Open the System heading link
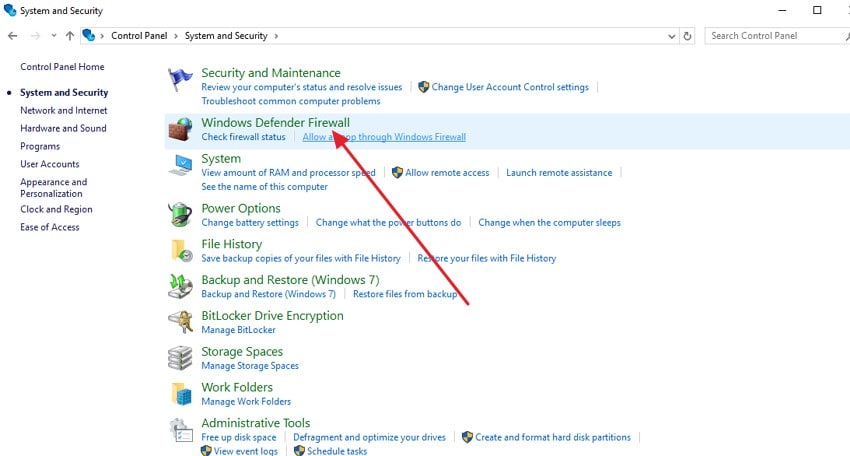The height and width of the screenshot is (456, 850). pyautogui.click(x=221, y=158)
